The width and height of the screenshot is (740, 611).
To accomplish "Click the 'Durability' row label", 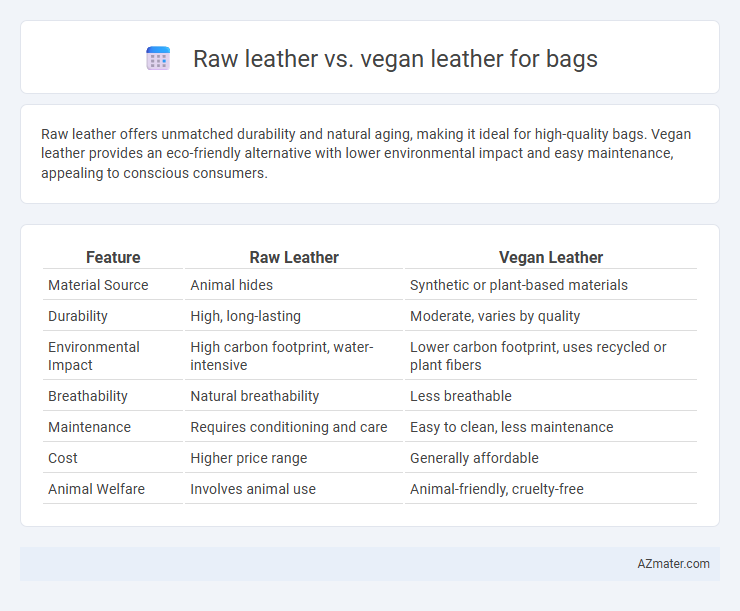I will coord(78,316).
